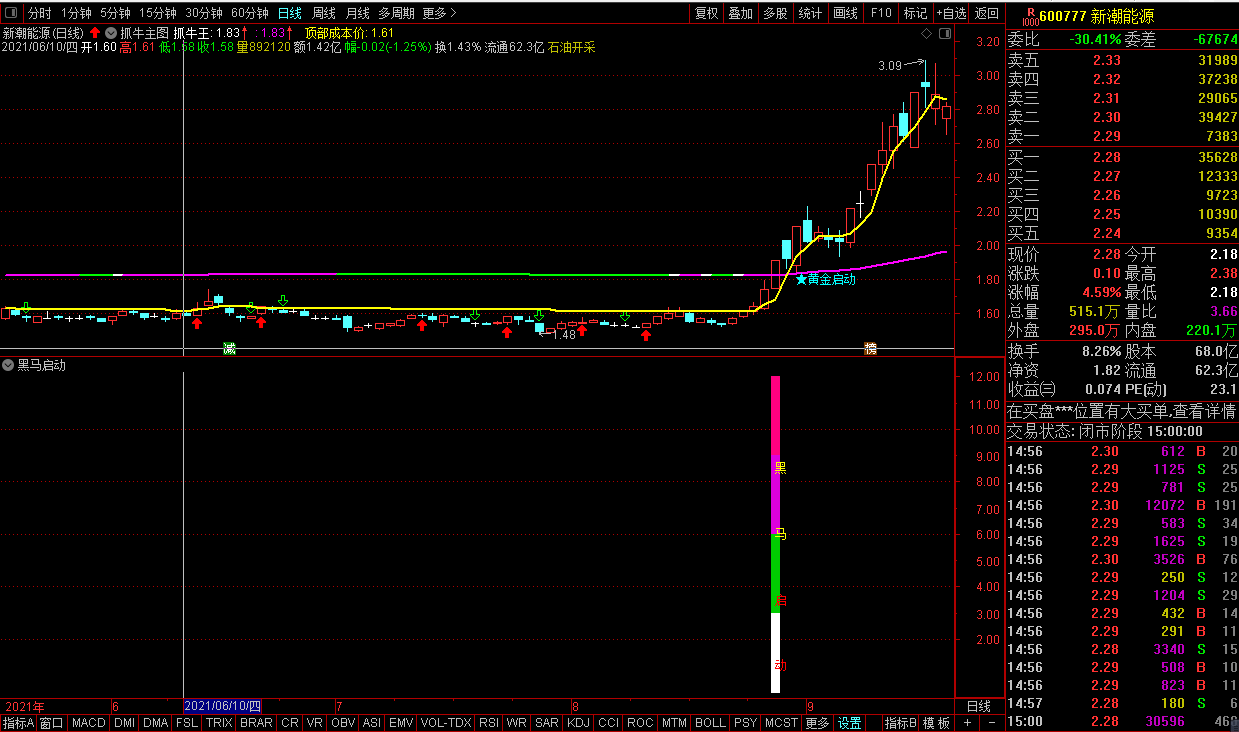Click the plus zoom-in button
The width and height of the screenshot is (1239, 732).
tap(967, 722)
